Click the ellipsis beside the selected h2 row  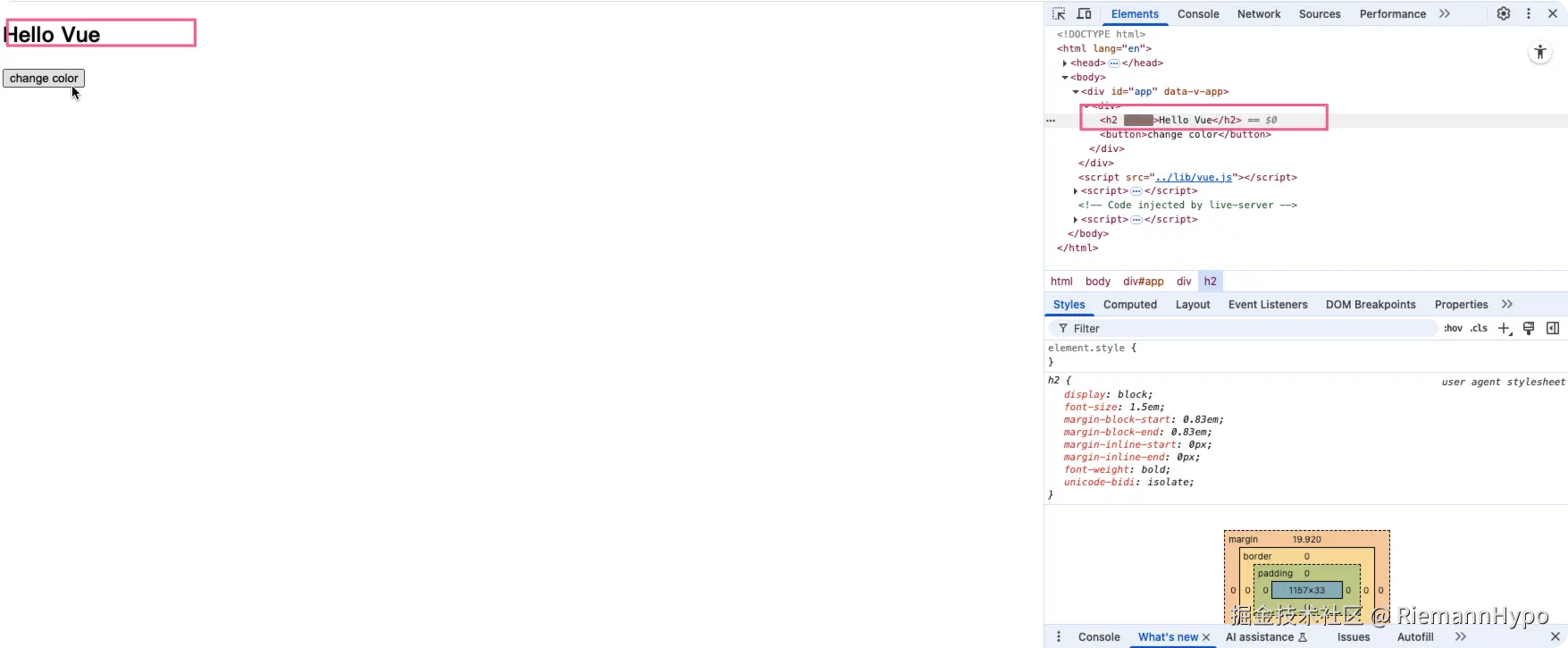pyautogui.click(x=1051, y=120)
